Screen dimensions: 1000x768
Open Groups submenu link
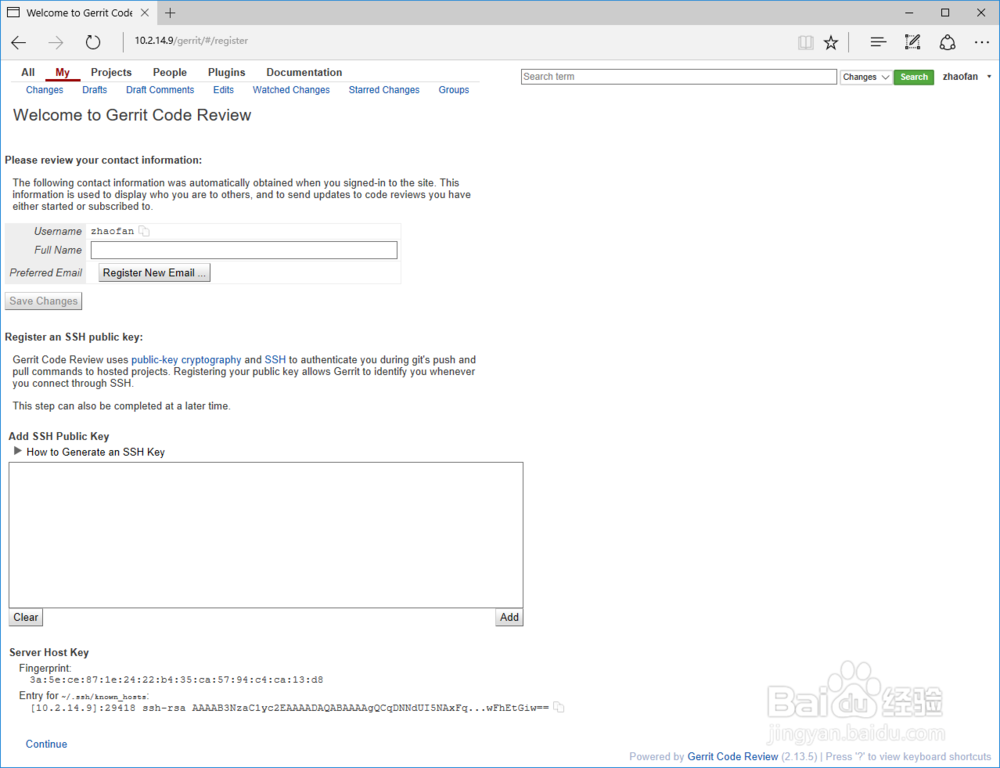click(x=453, y=90)
